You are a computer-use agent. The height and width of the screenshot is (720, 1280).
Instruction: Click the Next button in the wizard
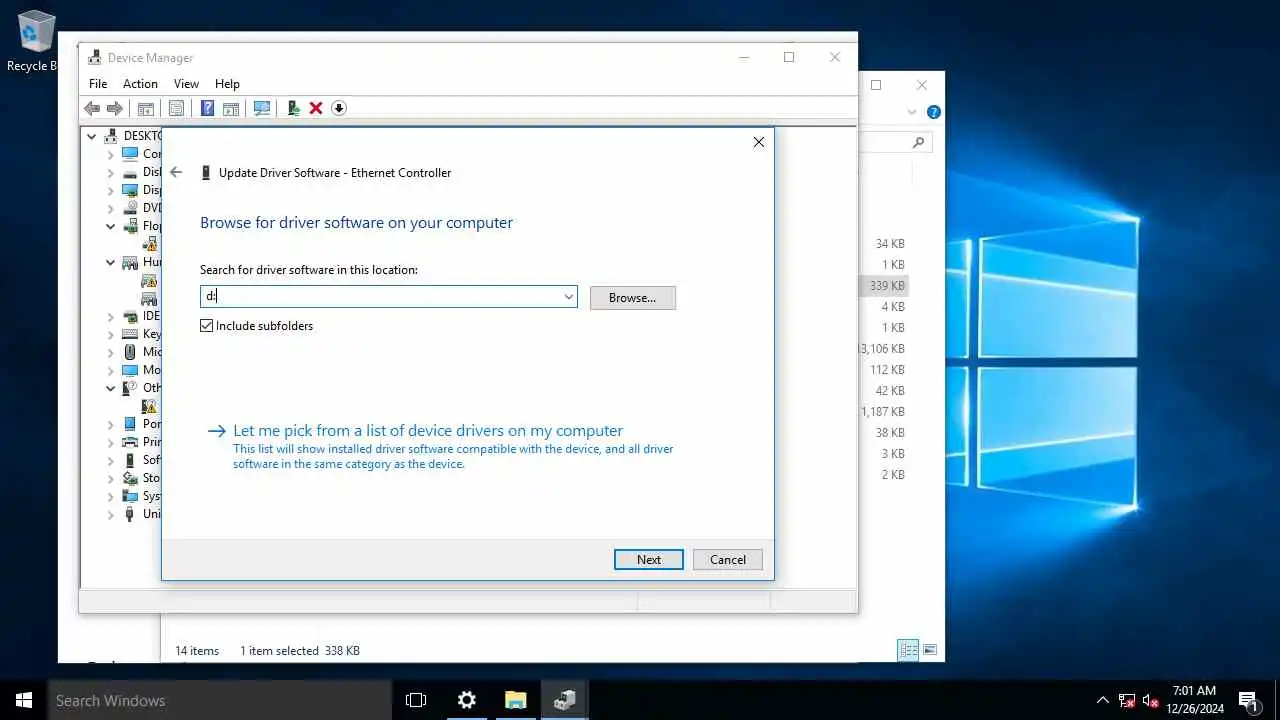(x=649, y=560)
